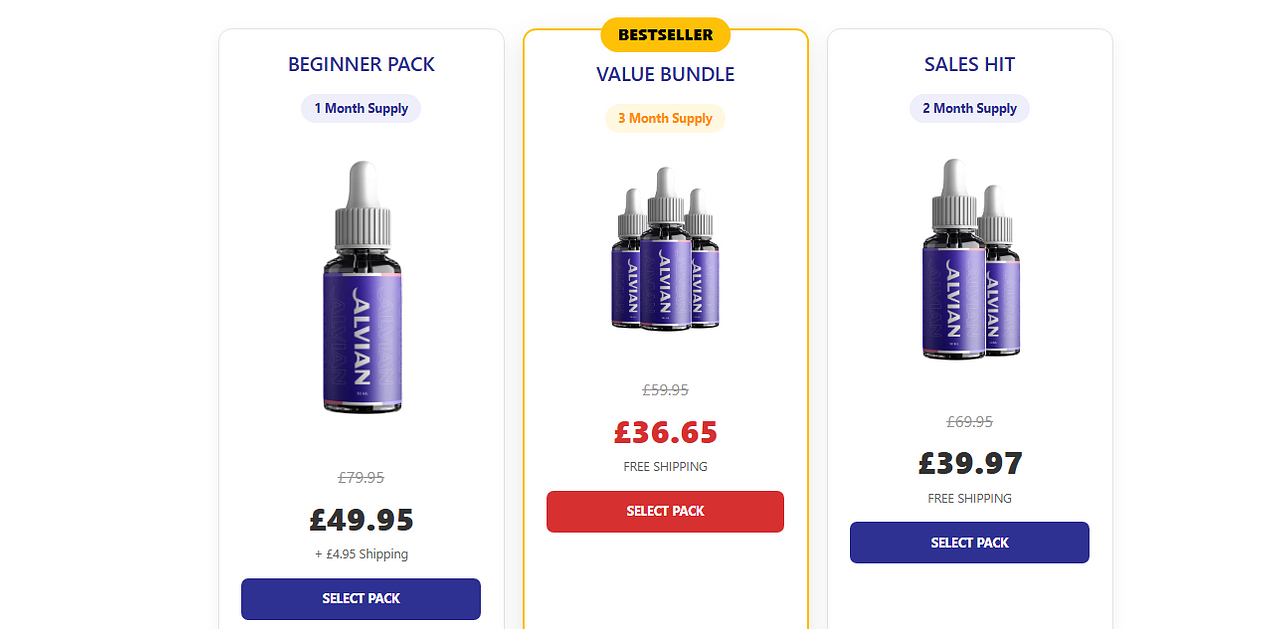Click the 3 Month Supply pill
The image size is (1280, 629).
(x=665, y=118)
